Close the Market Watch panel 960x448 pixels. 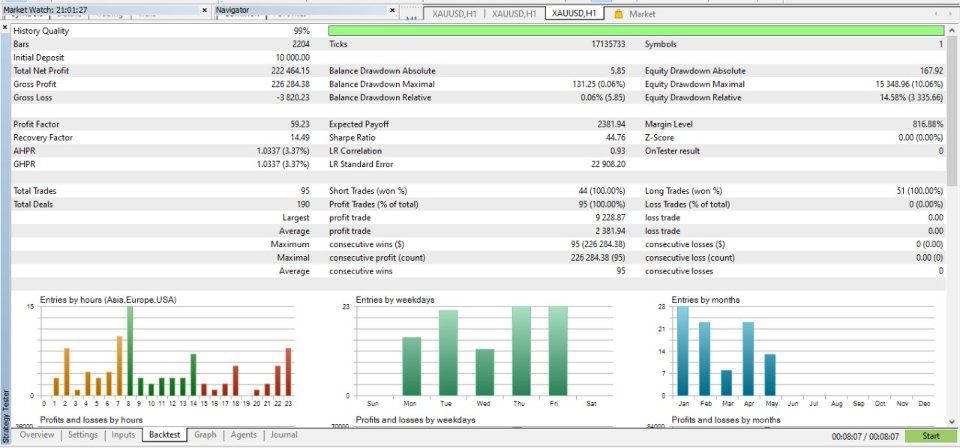(x=204, y=10)
